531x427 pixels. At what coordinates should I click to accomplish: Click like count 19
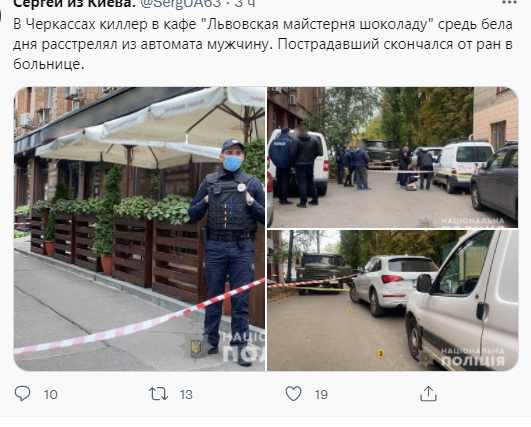(x=321, y=394)
